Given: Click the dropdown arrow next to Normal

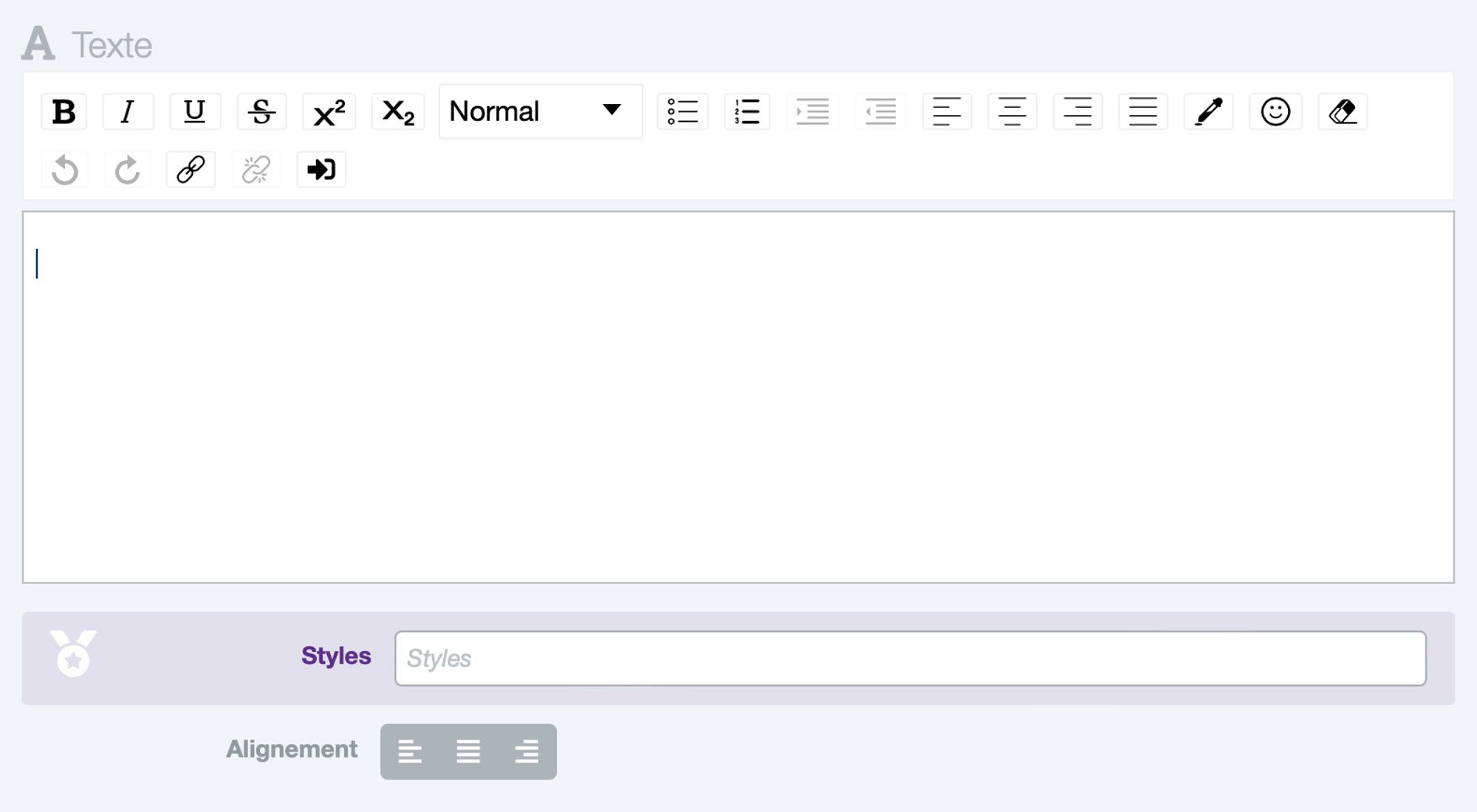Looking at the screenshot, I should (x=611, y=110).
